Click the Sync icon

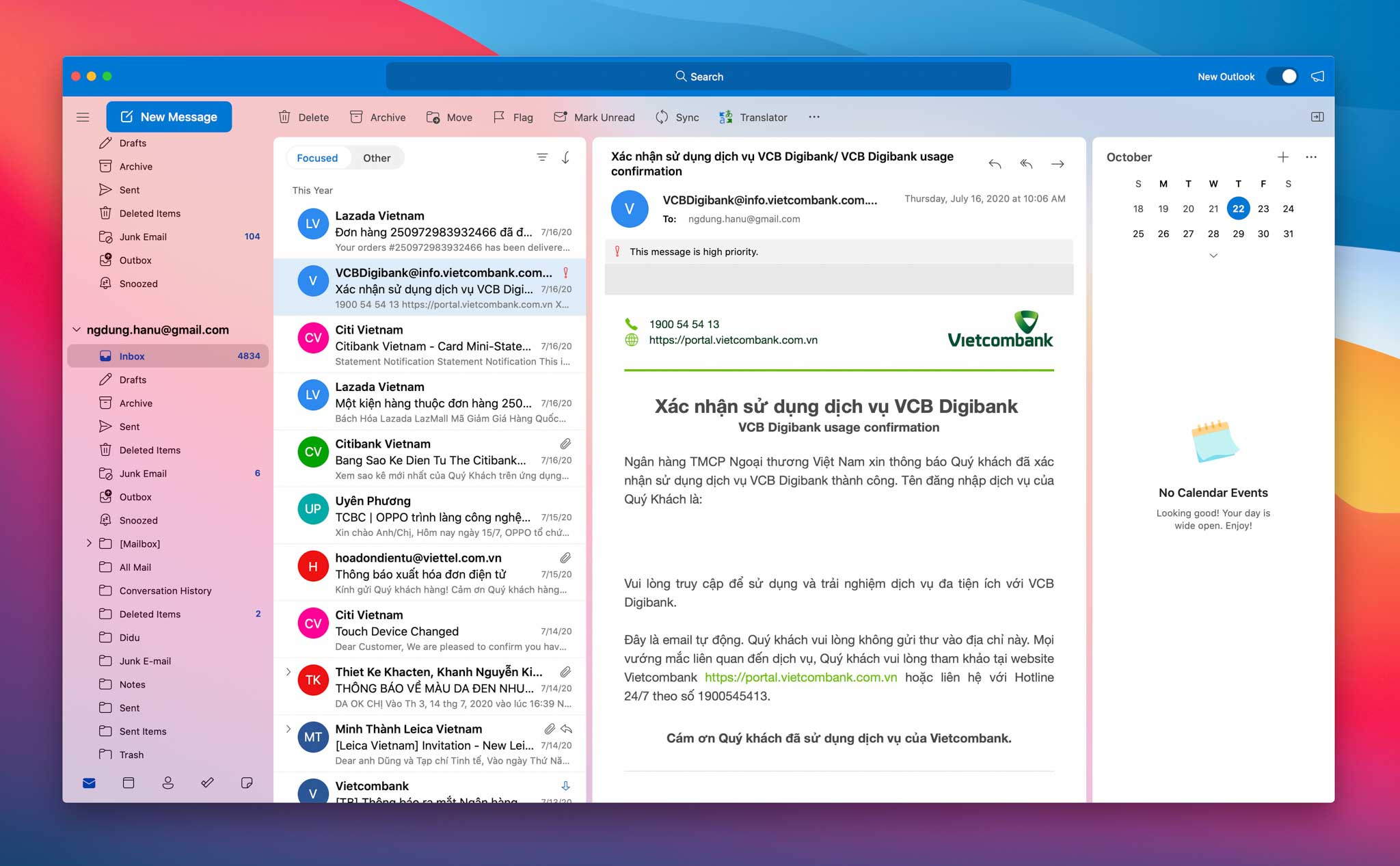[661, 117]
